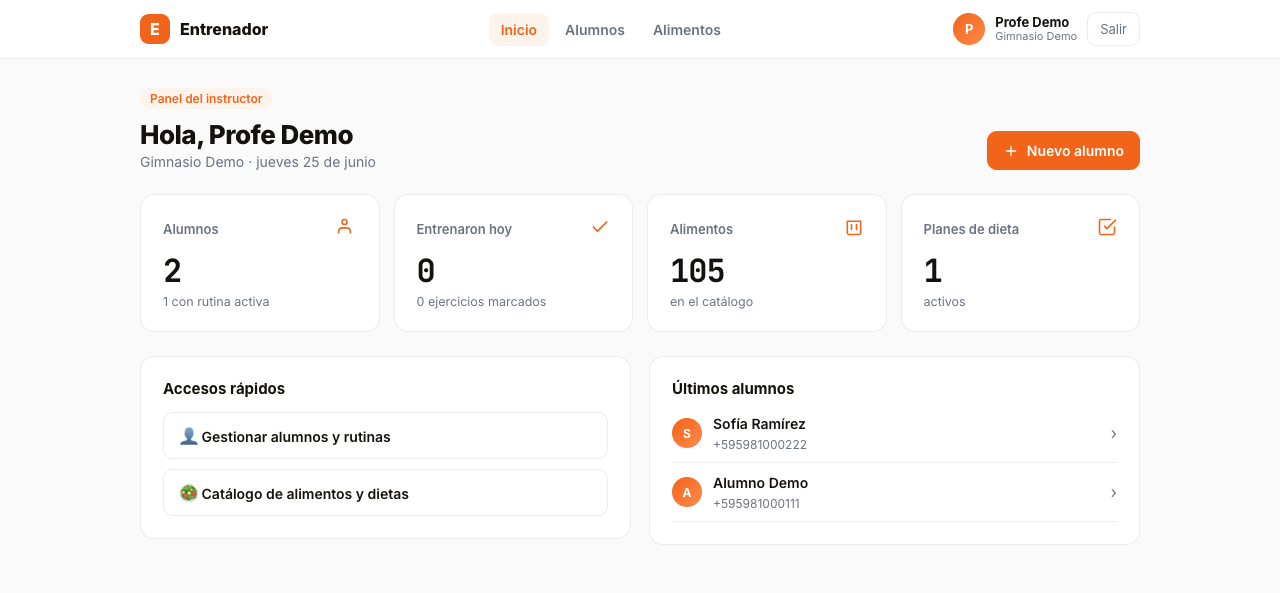
Task: Click the Gimnasio Demo text under Profe Demo
Action: click(1036, 36)
